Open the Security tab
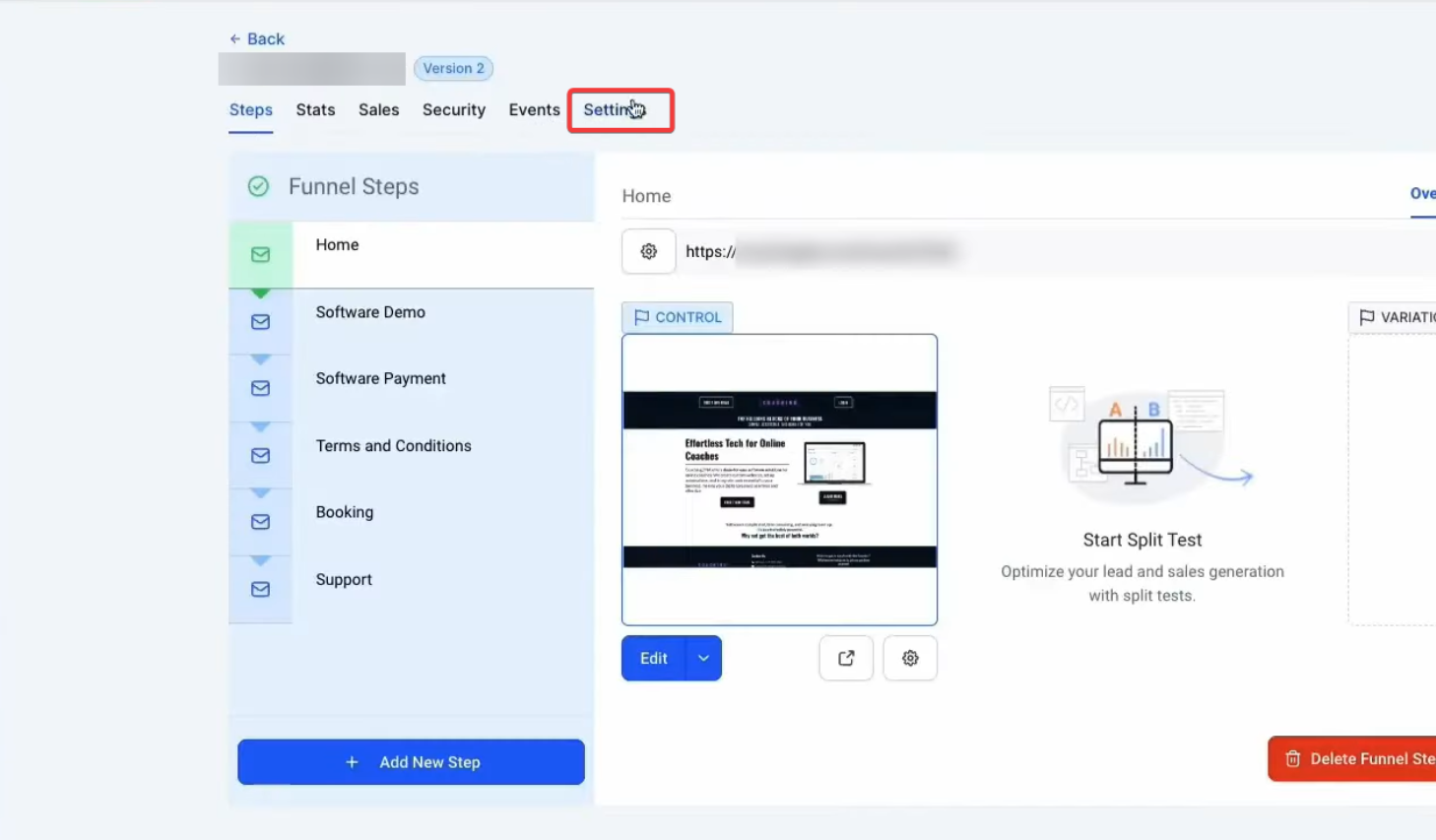 point(453,110)
